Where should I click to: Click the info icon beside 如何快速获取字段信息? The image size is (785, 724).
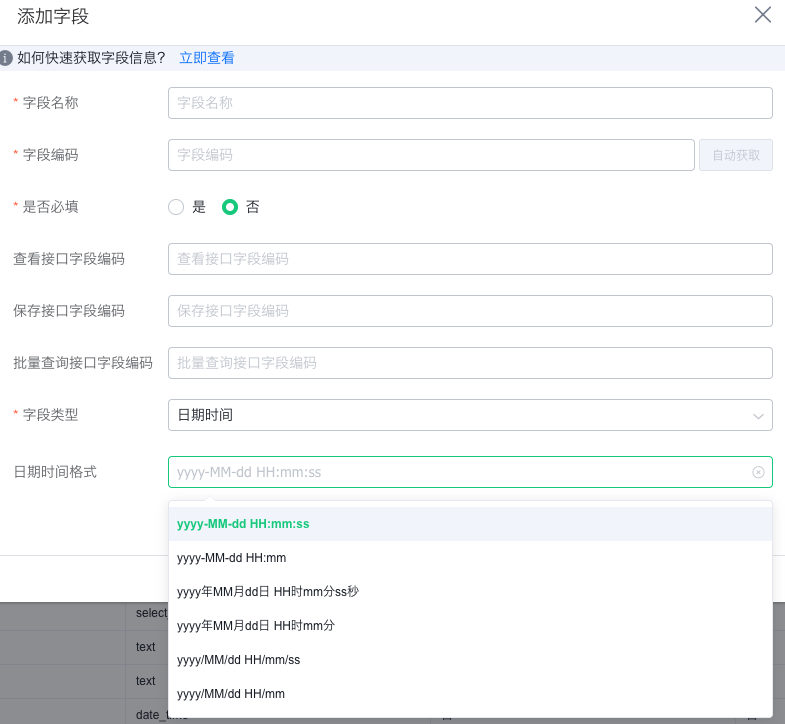6,58
